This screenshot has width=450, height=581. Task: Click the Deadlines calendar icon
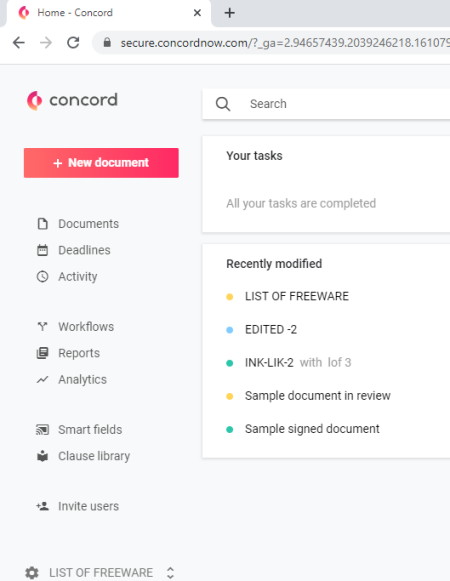(43, 250)
